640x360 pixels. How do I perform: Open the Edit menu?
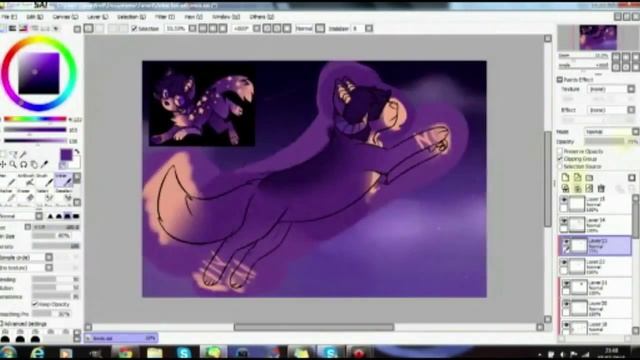(34, 17)
